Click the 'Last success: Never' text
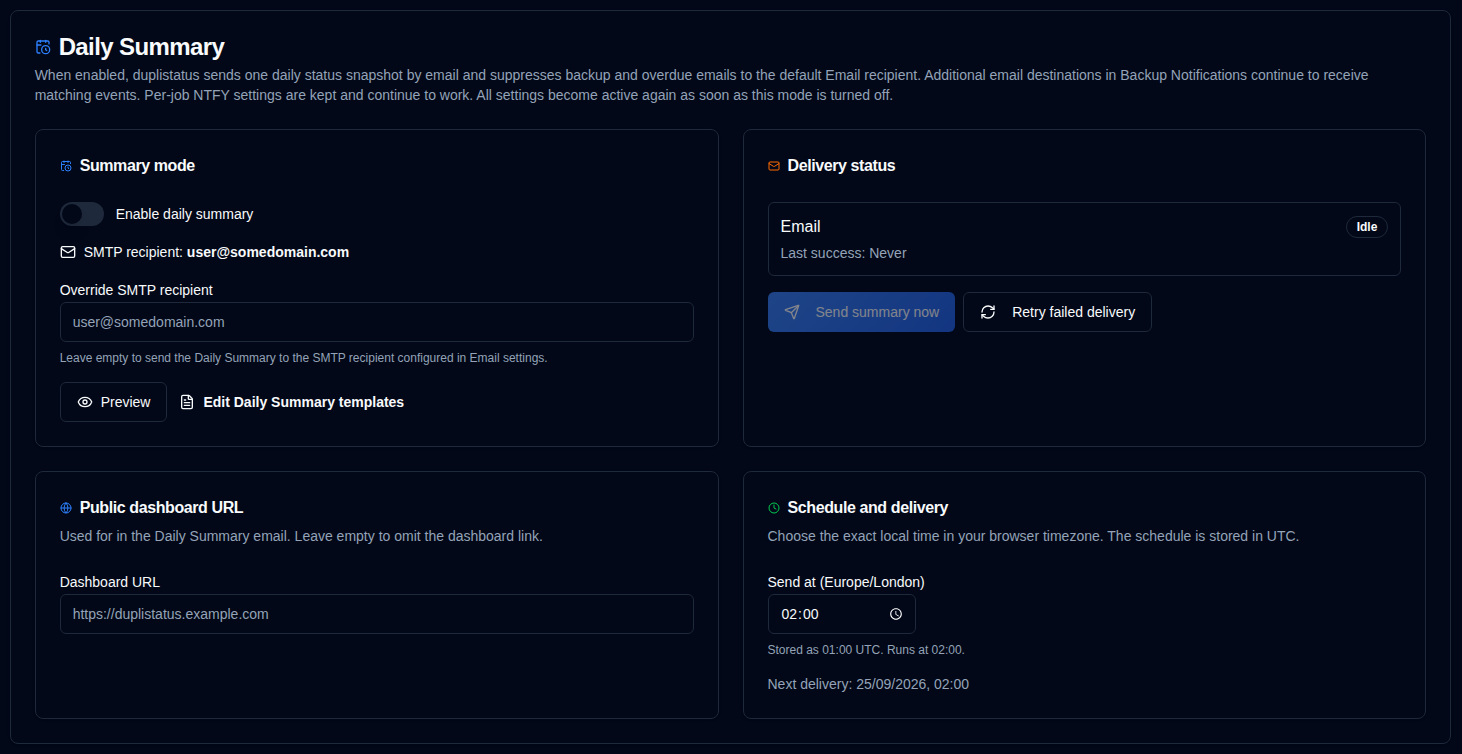 click(x=843, y=253)
